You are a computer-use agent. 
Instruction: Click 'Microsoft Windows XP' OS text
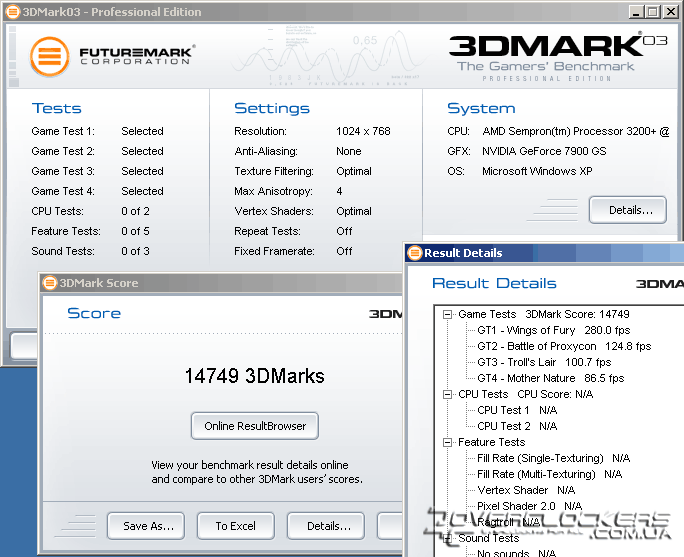537,171
